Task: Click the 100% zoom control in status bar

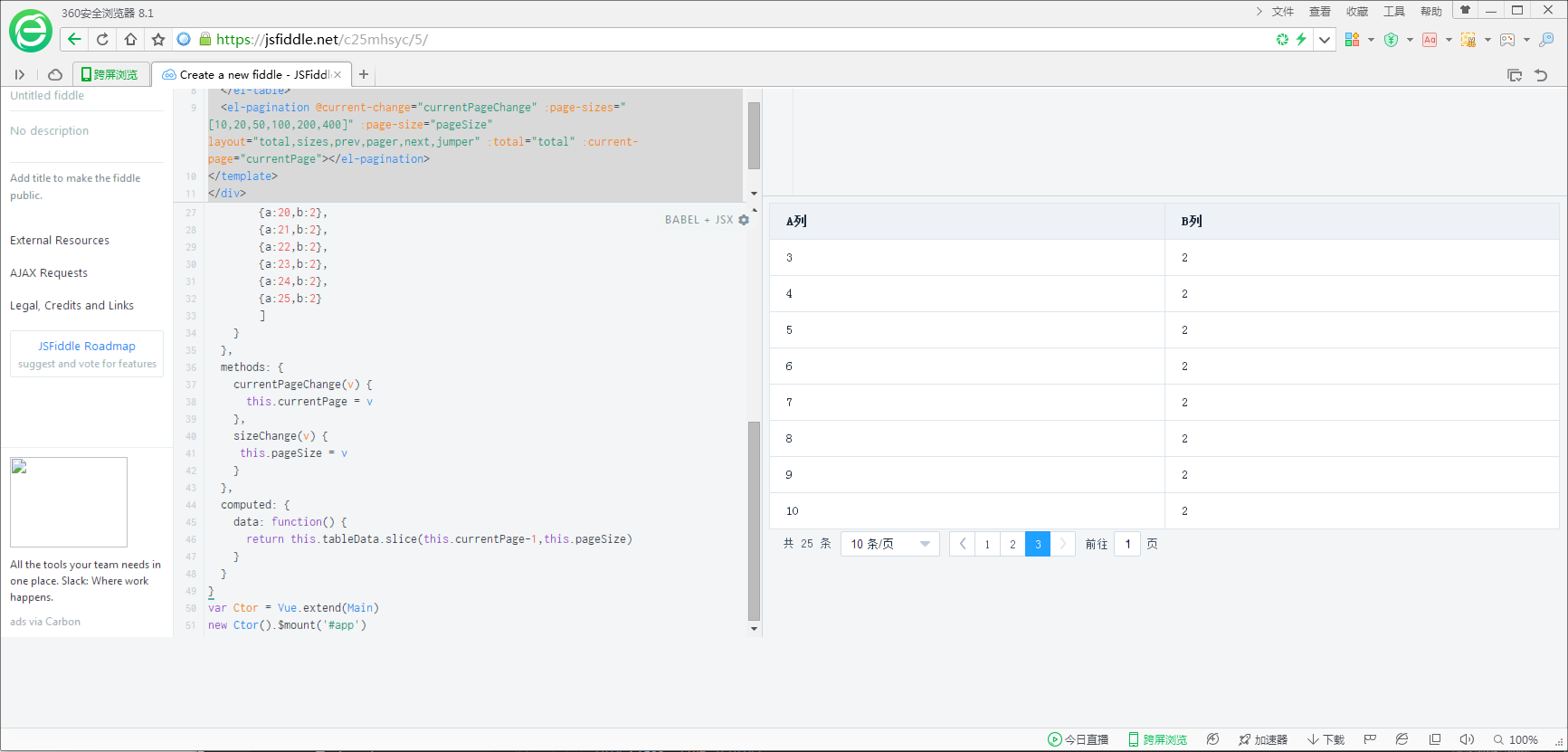Action: pos(1516,739)
